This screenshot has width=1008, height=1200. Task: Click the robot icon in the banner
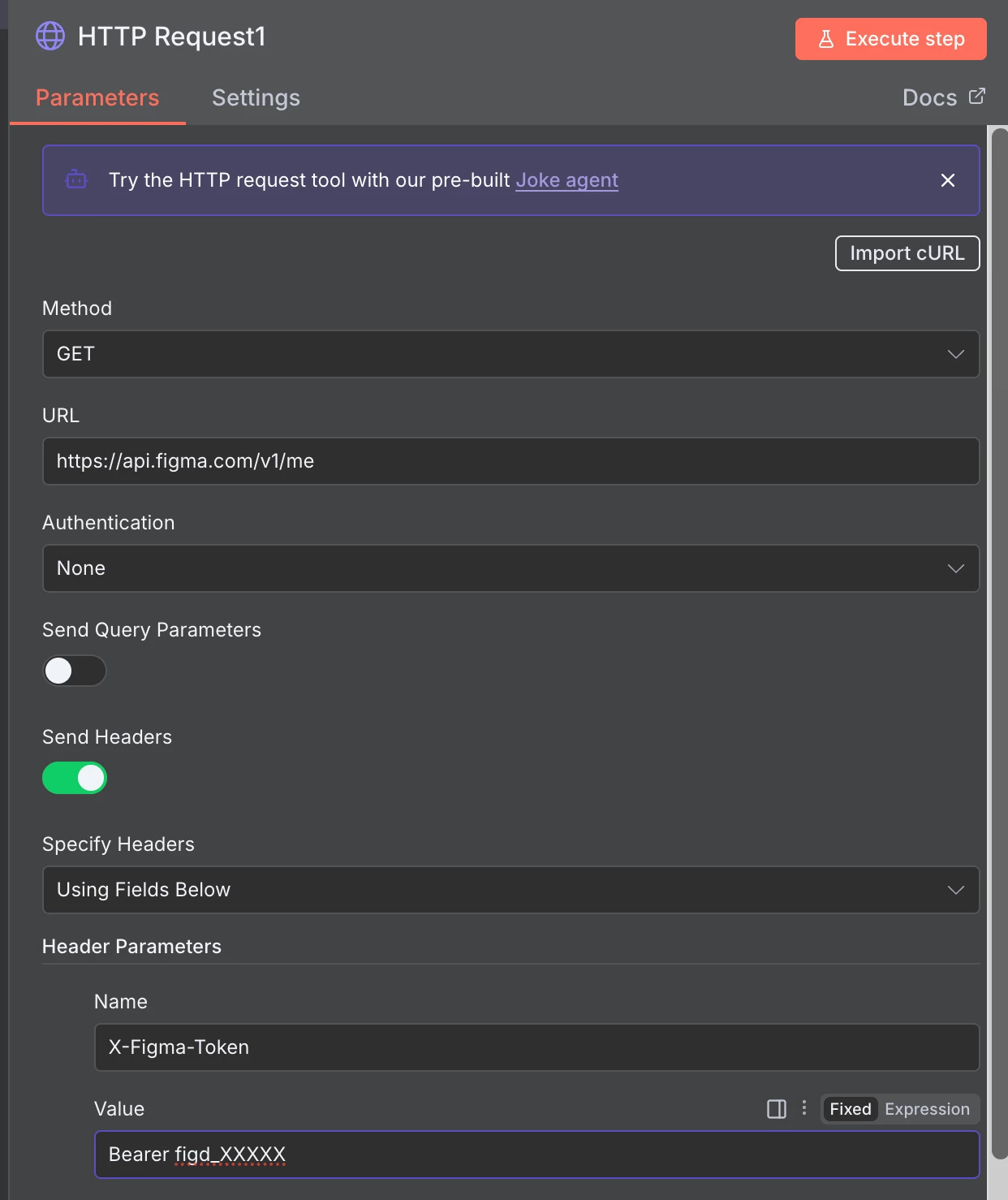[76, 179]
